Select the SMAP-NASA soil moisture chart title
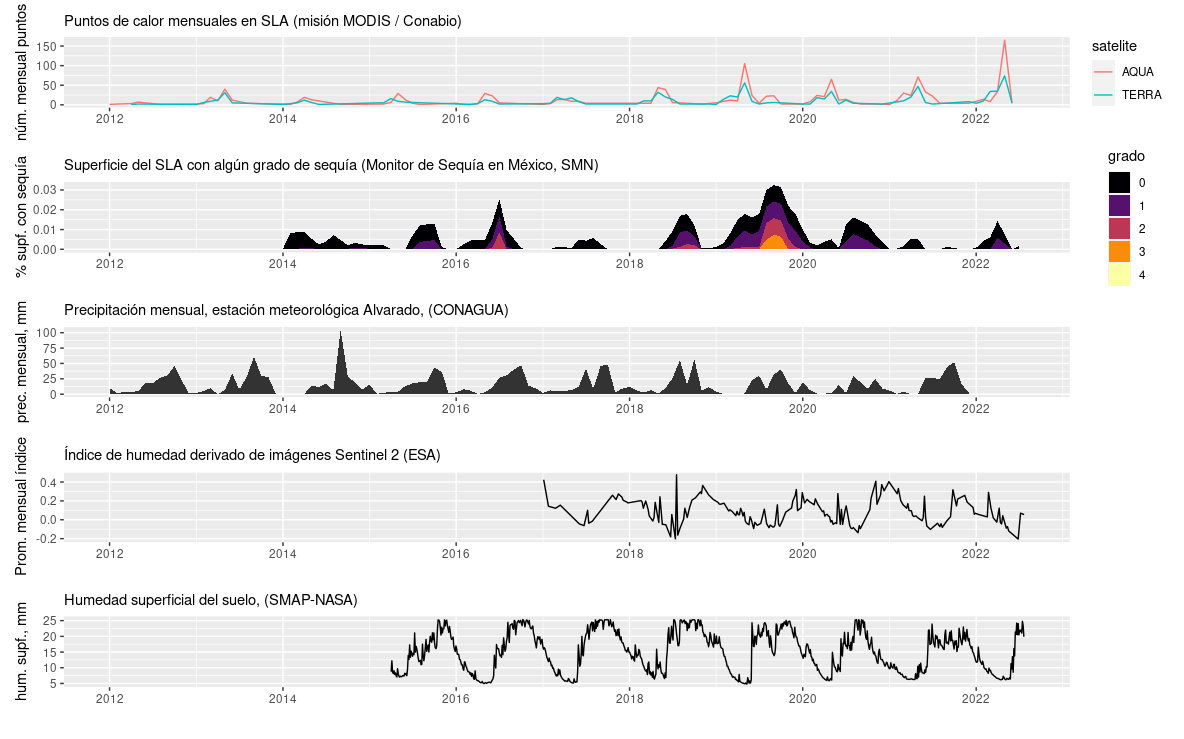The image size is (1184, 739). (x=210, y=600)
